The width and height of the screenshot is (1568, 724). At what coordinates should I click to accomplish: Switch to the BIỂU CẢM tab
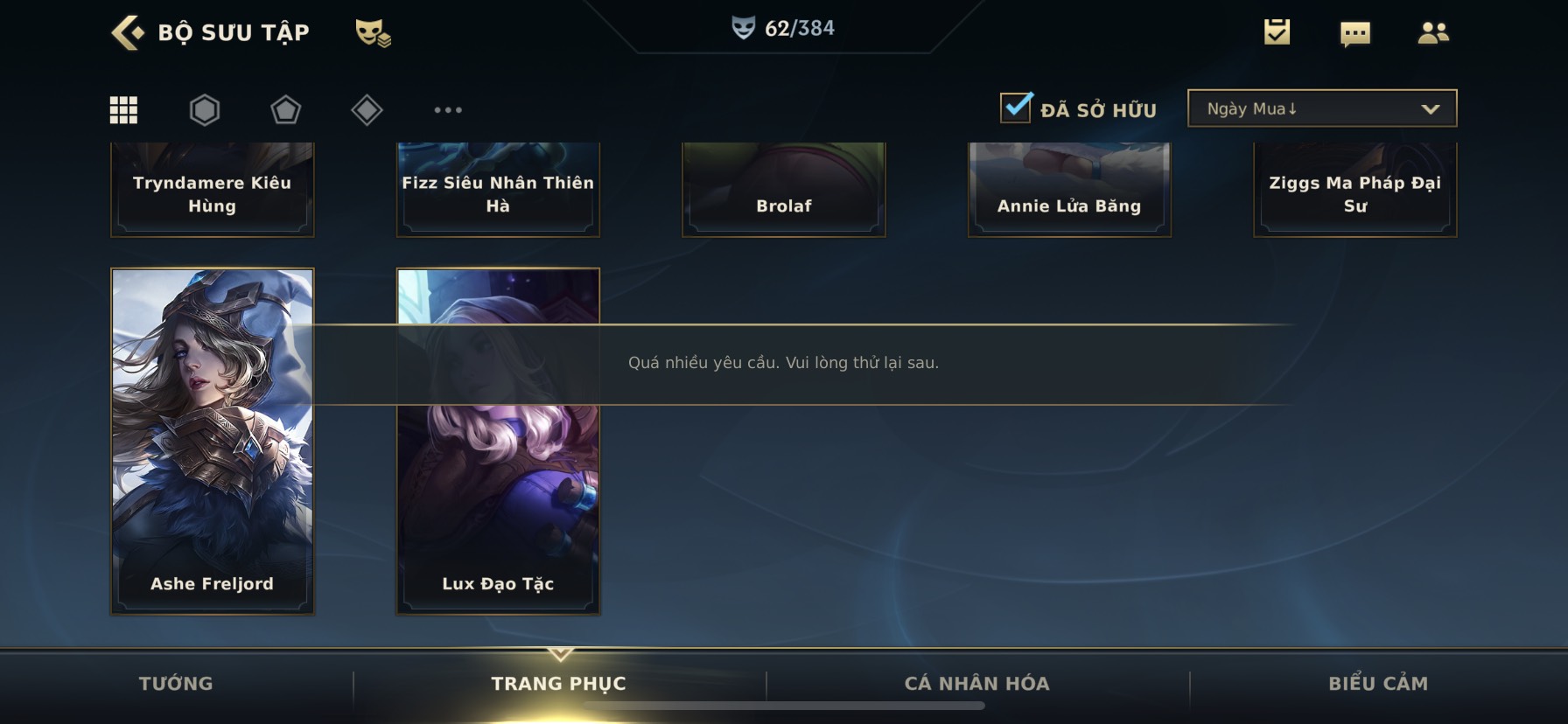1378,684
